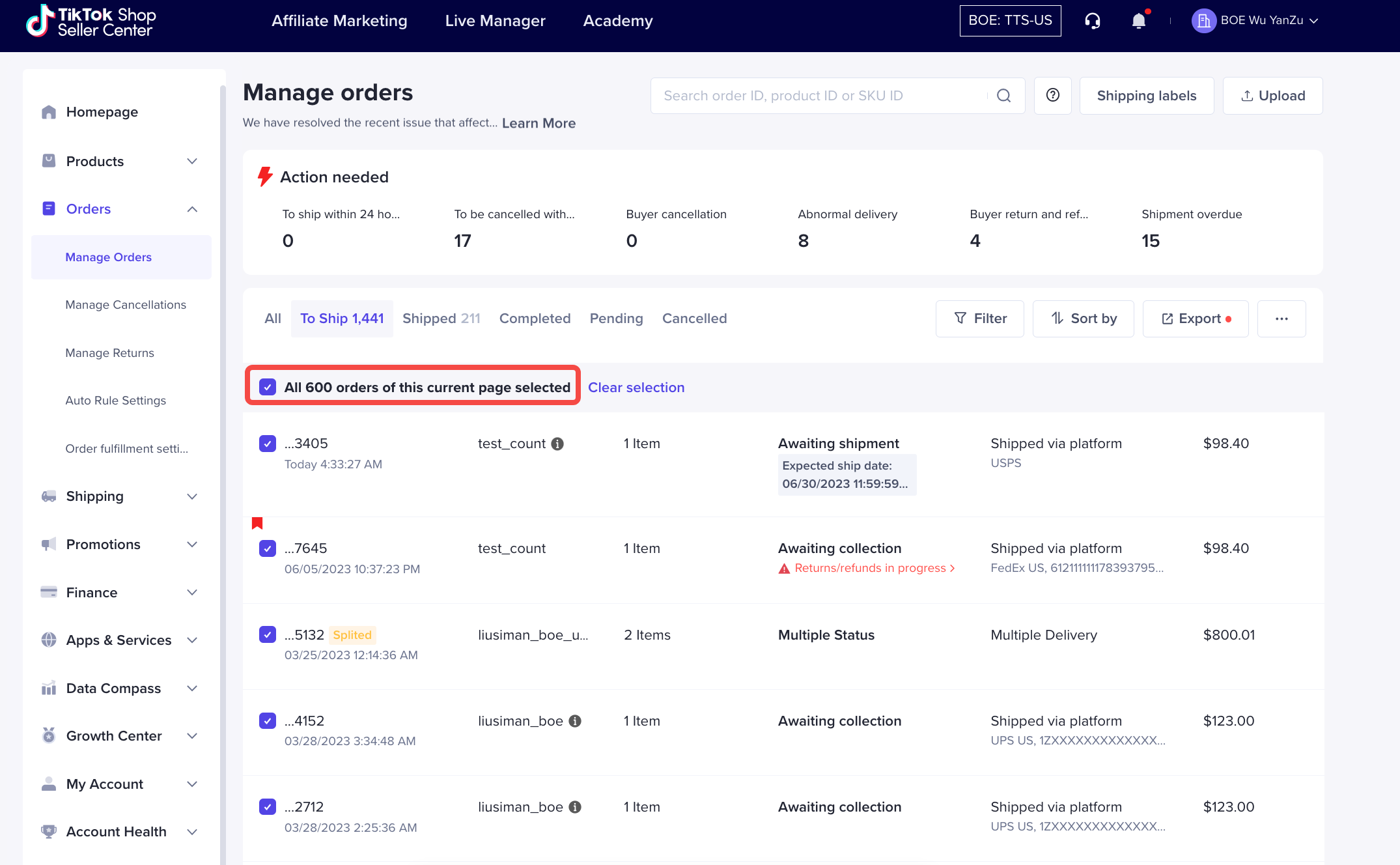Collapse the Orders sidebar section

click(x=192, y=209)
